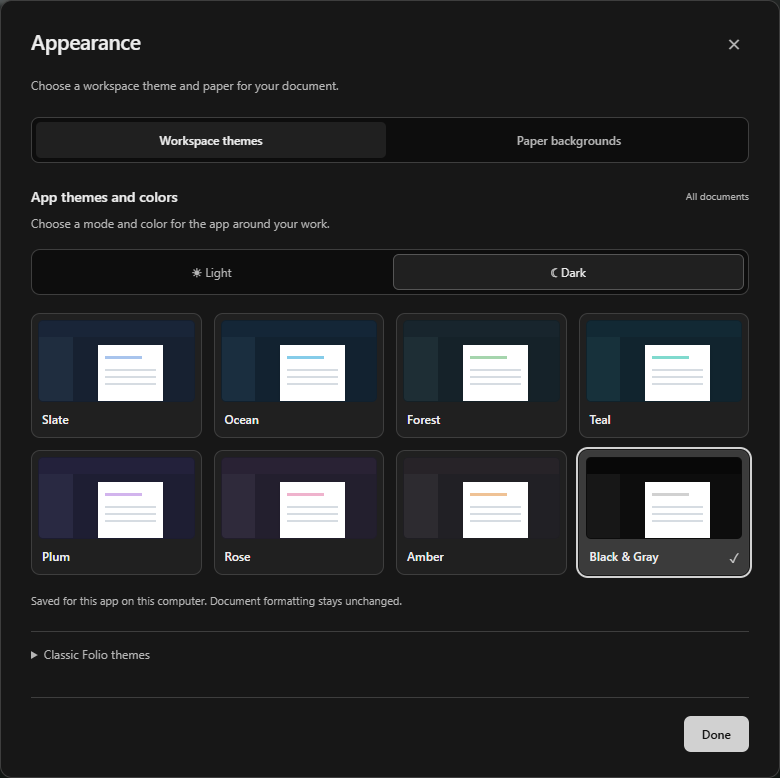Open the Paper backgrounds tab
Image resolution: width=780 pixels, height=778 pixels.
(x=568, y=140)
